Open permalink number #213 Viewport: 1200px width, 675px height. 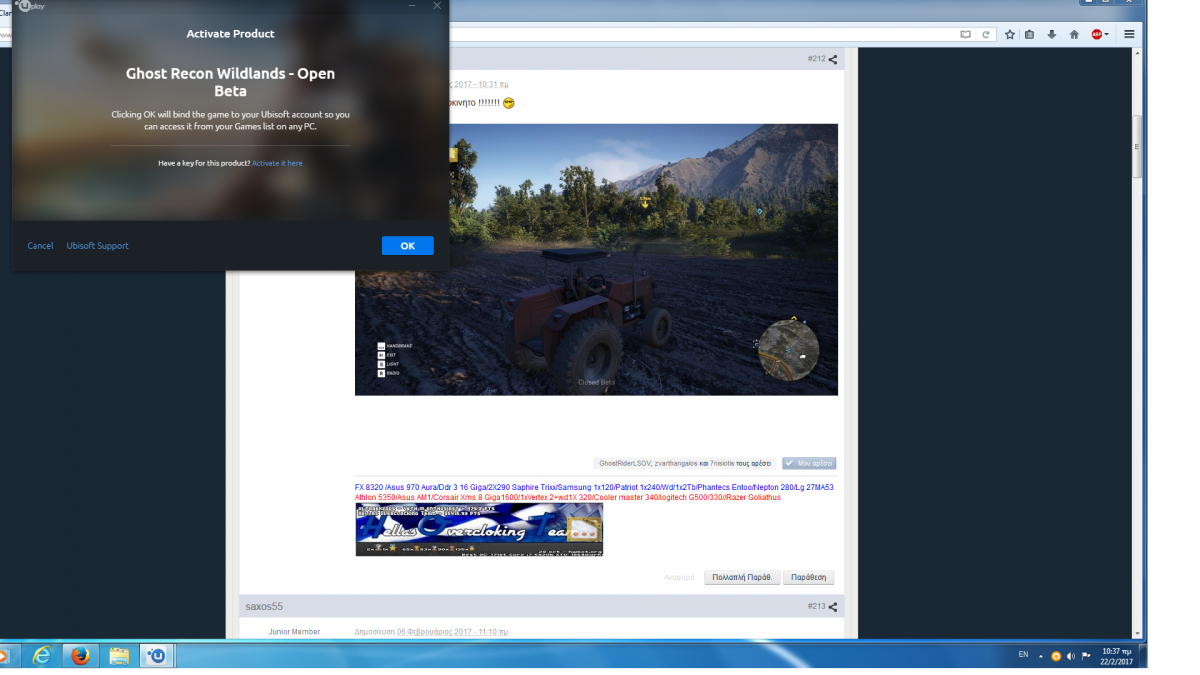816,607
